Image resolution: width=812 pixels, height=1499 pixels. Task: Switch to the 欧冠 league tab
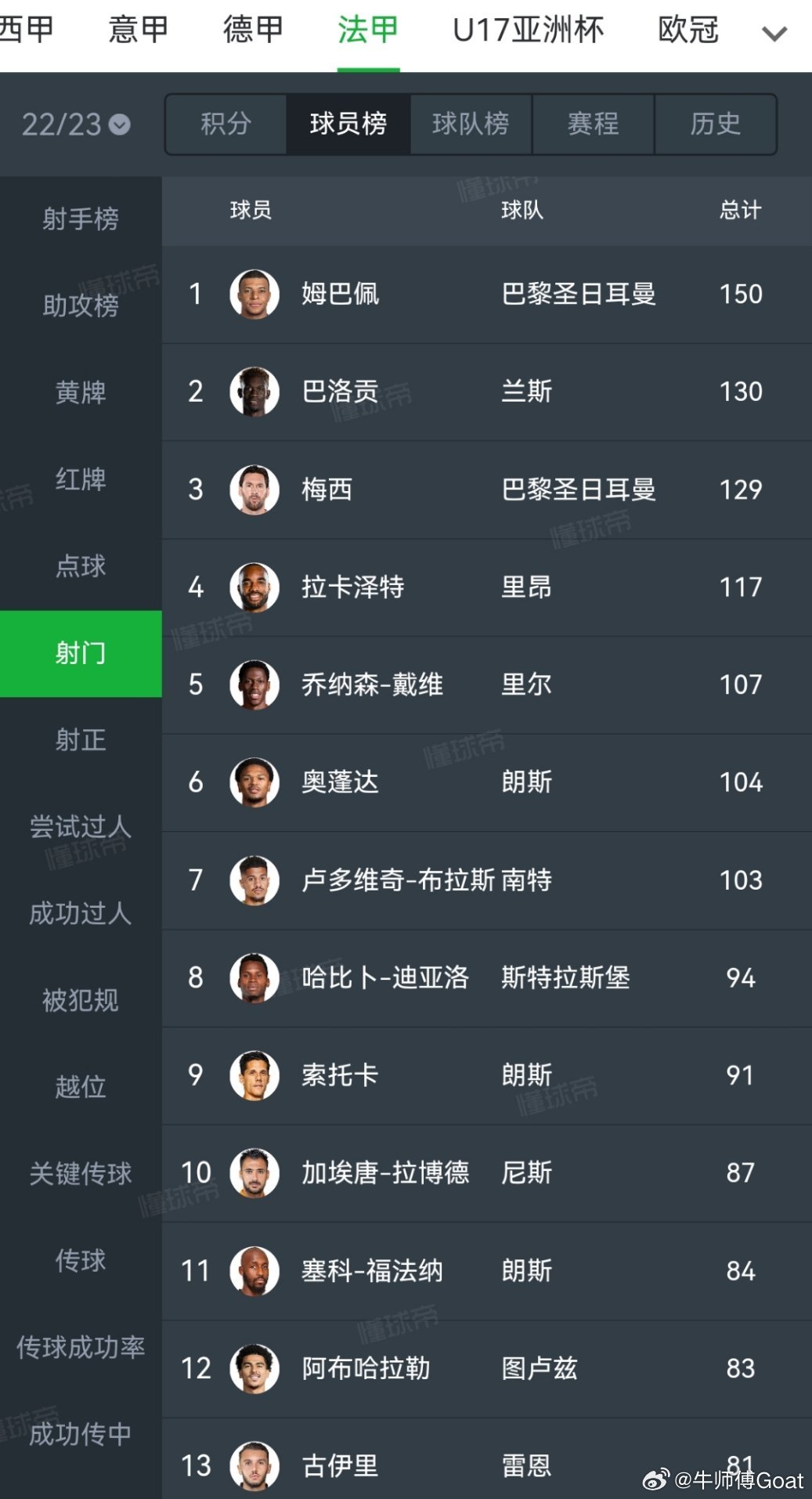(688, 31)
